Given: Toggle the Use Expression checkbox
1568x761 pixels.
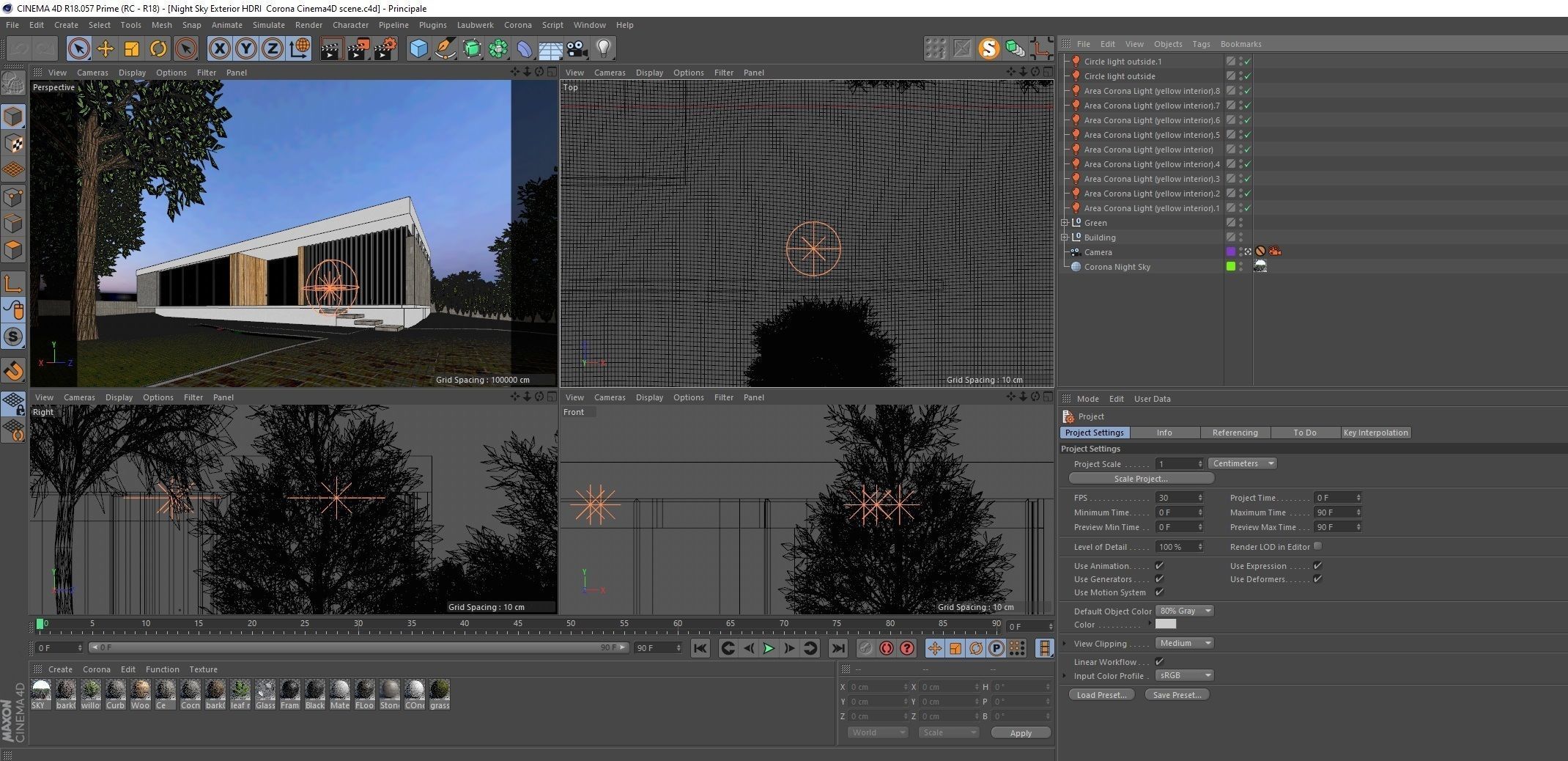Looking at the screenshot, I should coord(1317,566).
